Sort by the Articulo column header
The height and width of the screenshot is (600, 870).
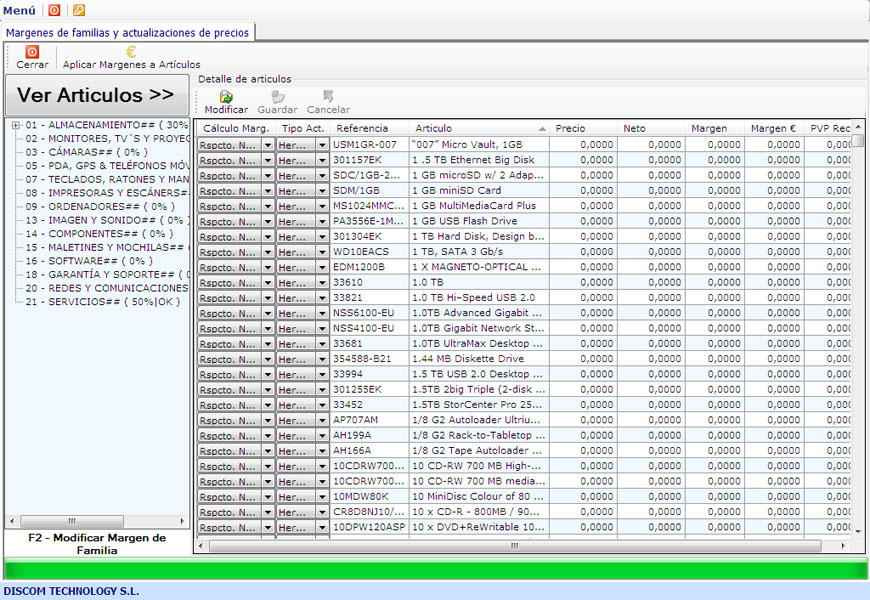[478, 128]
